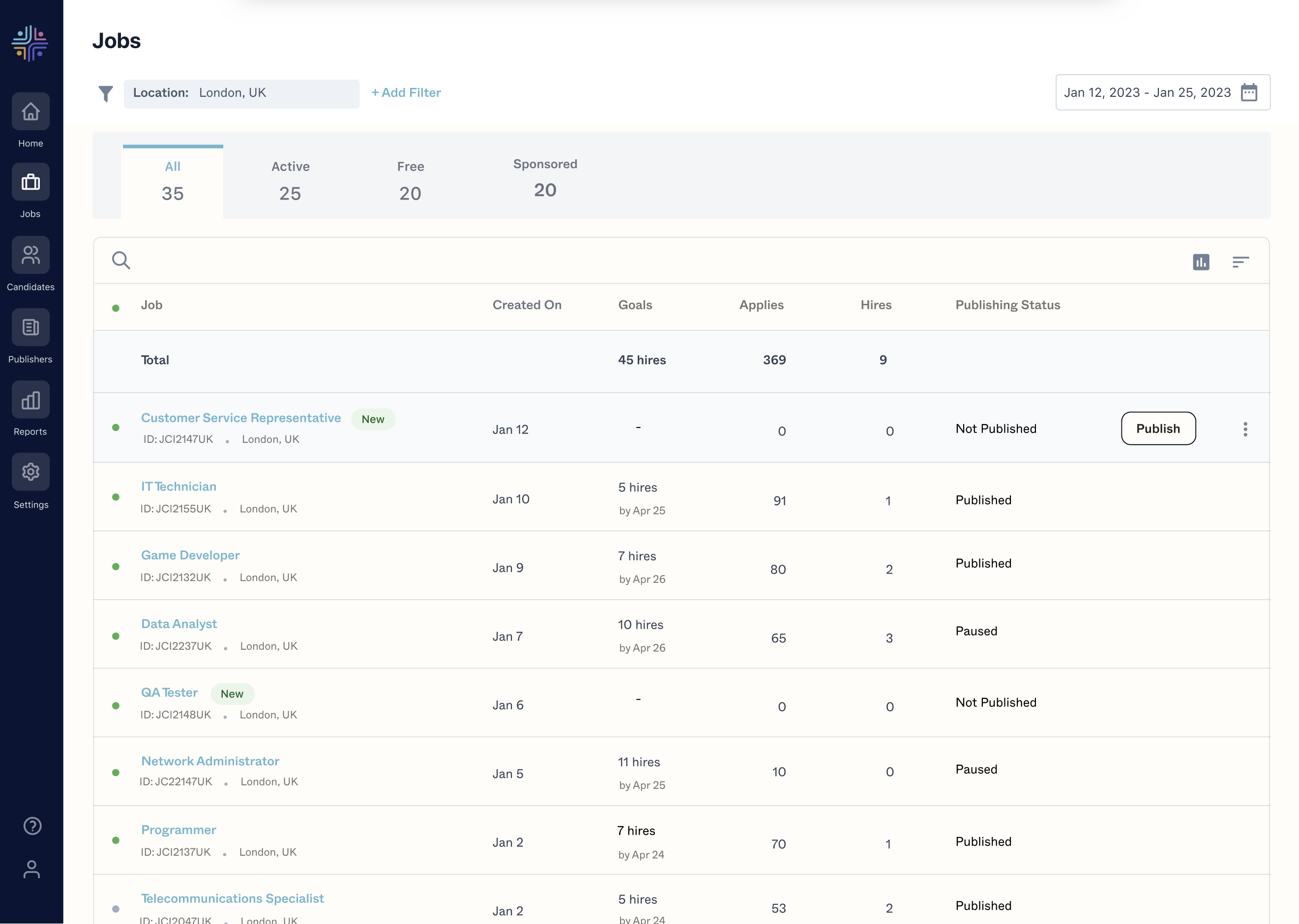Click the Candidates sidebar icon
Image resolution: width=1299 pixels, height=924 pixels.
point(31,256)
